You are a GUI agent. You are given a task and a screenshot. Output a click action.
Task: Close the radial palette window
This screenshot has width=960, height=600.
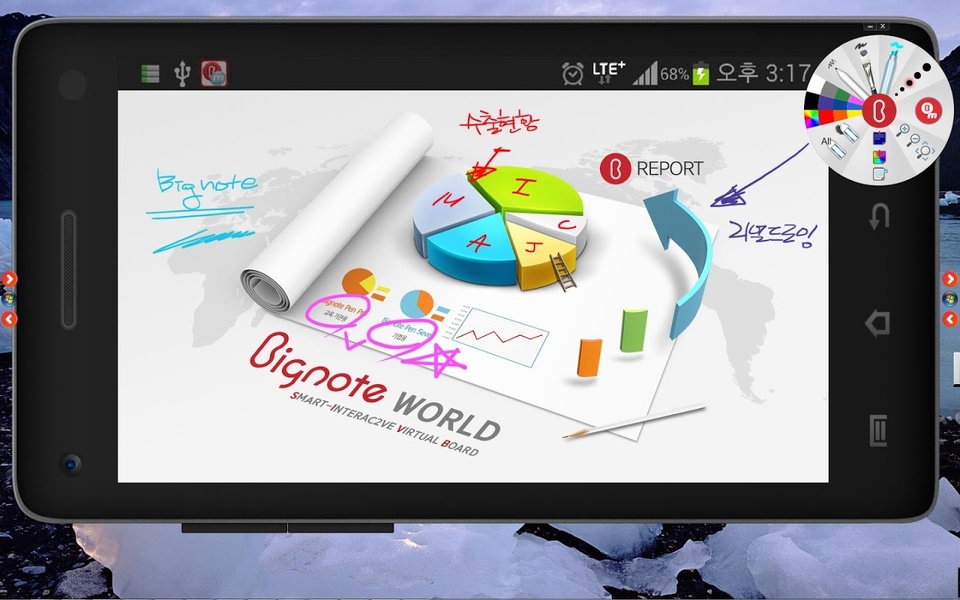point(883,26)
